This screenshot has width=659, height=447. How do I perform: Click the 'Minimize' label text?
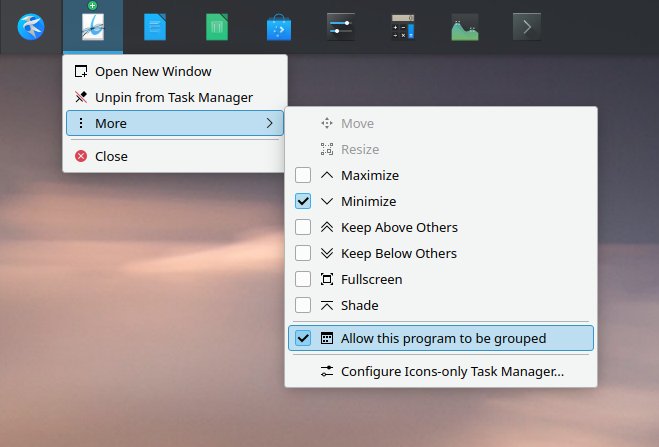(x=369, y=202)
